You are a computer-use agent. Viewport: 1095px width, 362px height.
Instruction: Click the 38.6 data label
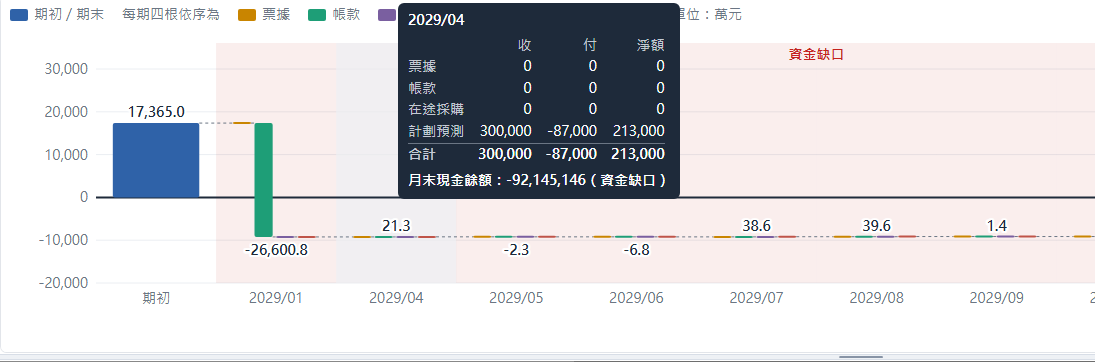(756, 225)
